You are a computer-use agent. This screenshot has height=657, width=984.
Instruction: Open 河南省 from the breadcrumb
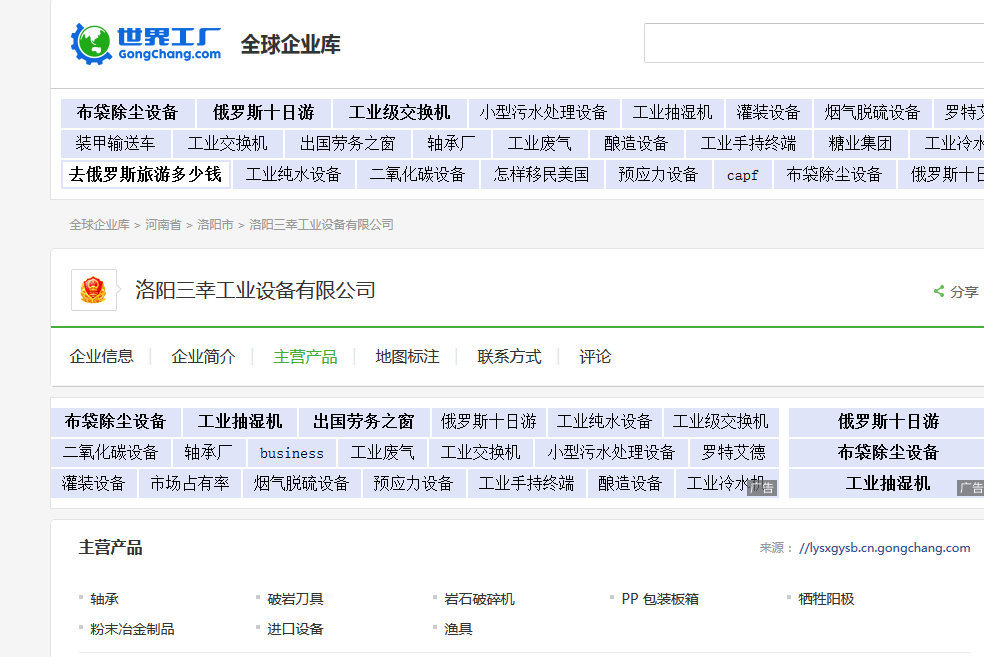coord(163,225)
